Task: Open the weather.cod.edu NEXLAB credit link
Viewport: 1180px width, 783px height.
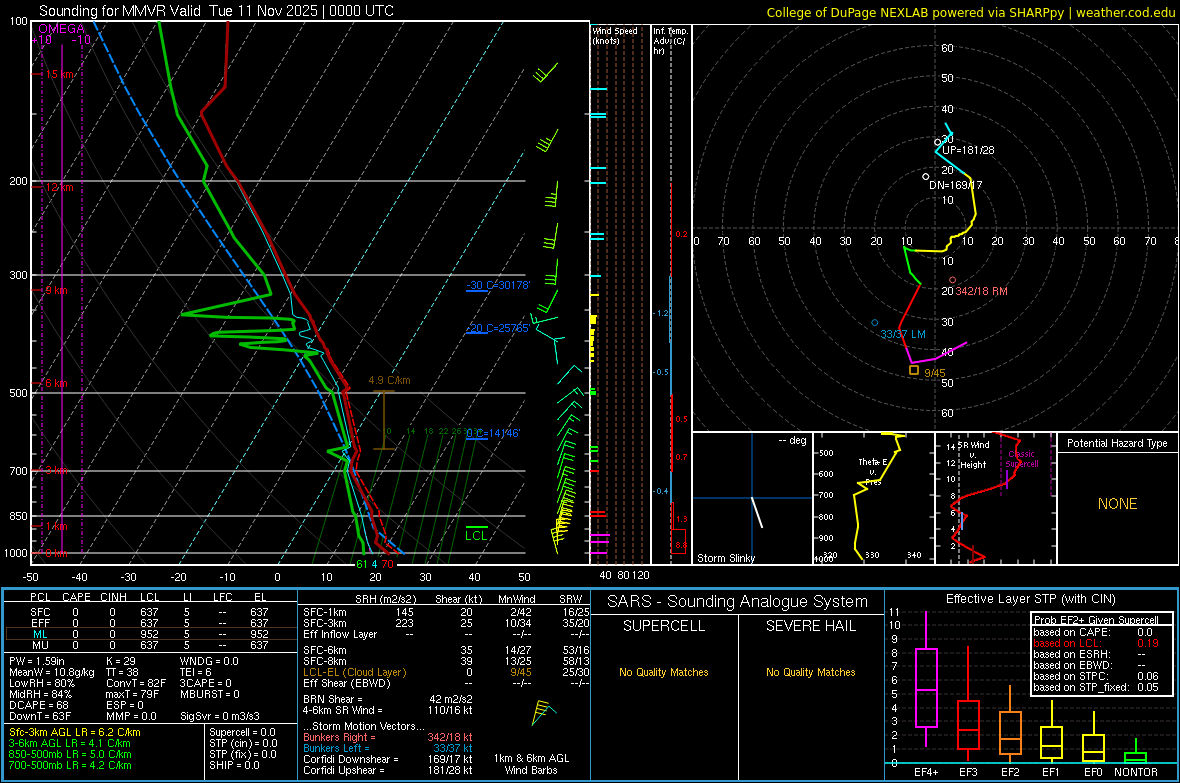Action: (x=971, y=12)
